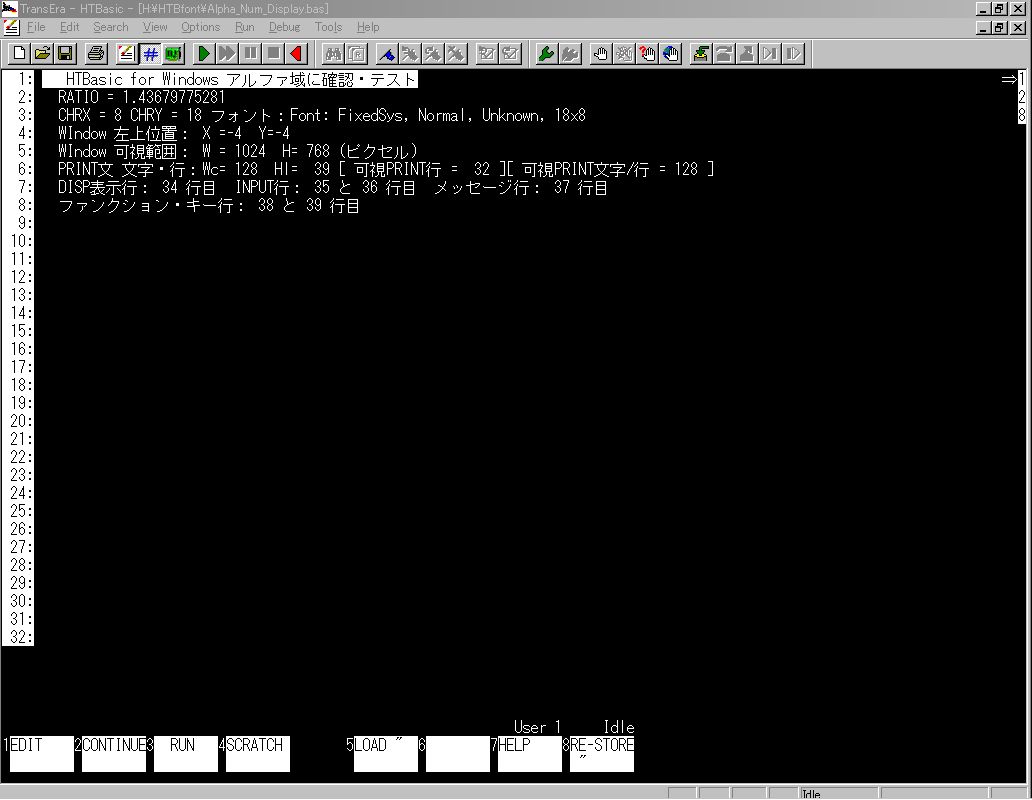
Task: Click the 'Font: FixedSys, Normal, Unknown, 18x8' text
Action: (x=438, y=116)
